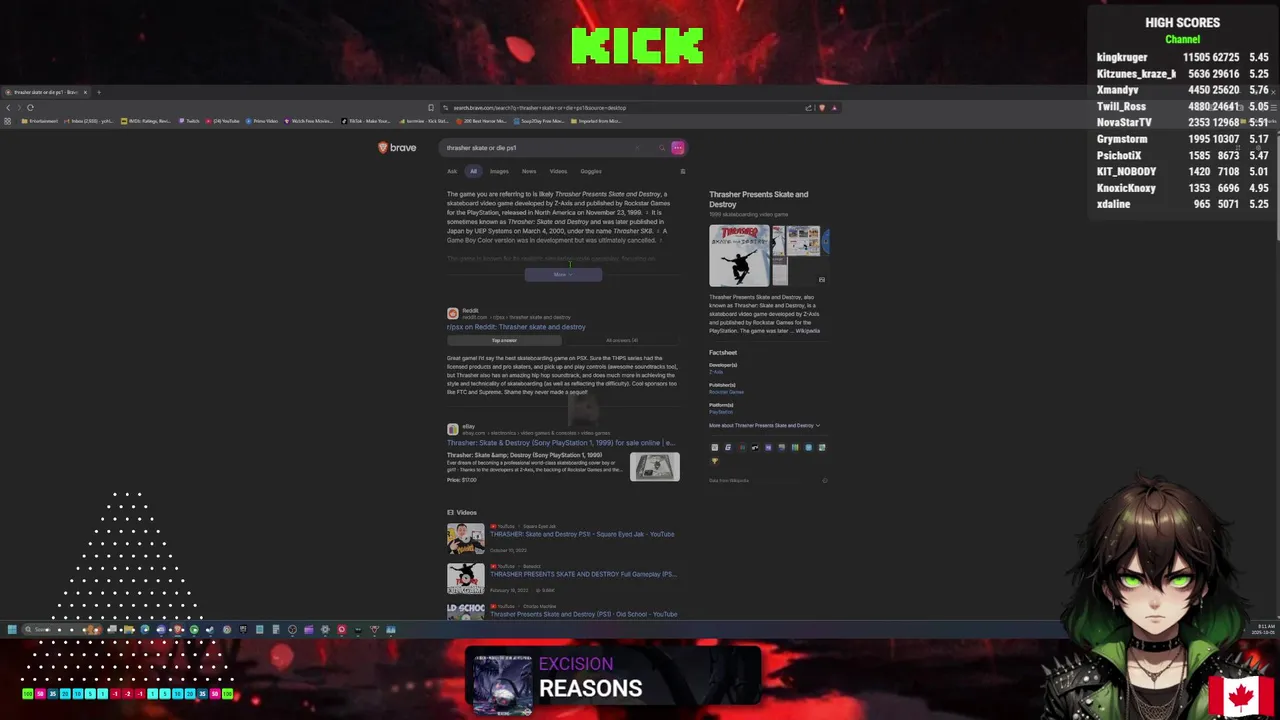Click the Reddit favicon in results
Image resolution: width=1280 pixels, height=720 pixels.
coord(453,313)
